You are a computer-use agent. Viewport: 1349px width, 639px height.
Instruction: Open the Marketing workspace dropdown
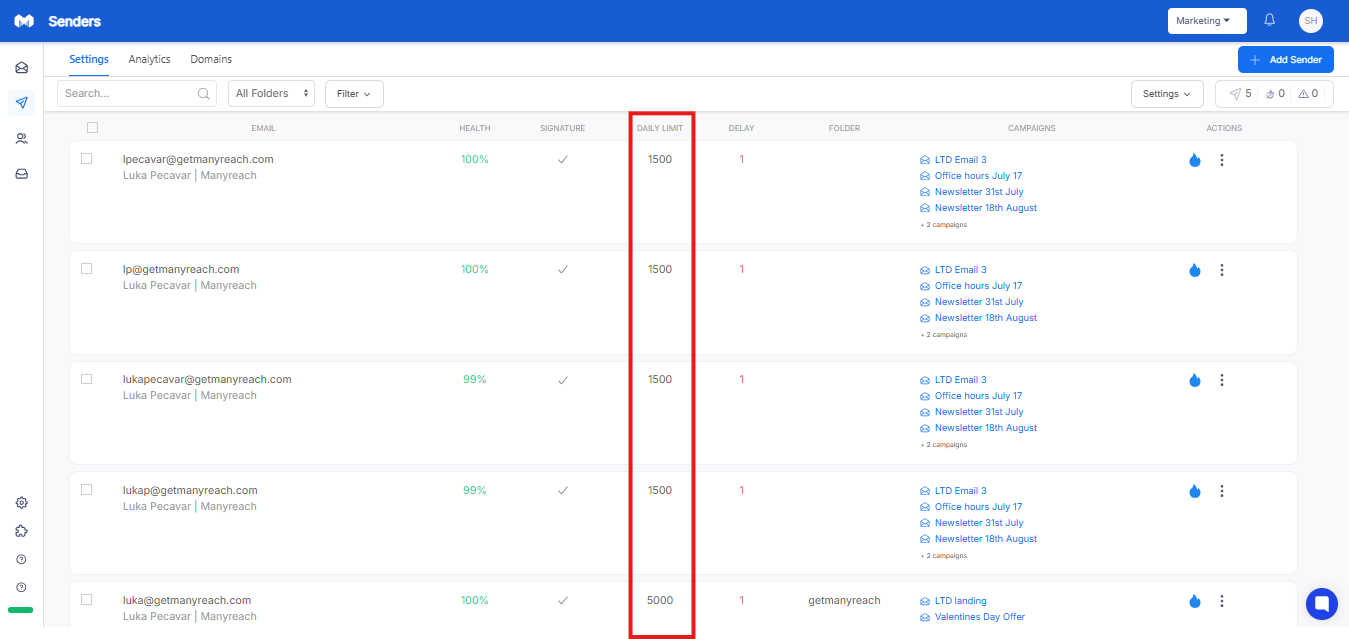pos(1207,21)
